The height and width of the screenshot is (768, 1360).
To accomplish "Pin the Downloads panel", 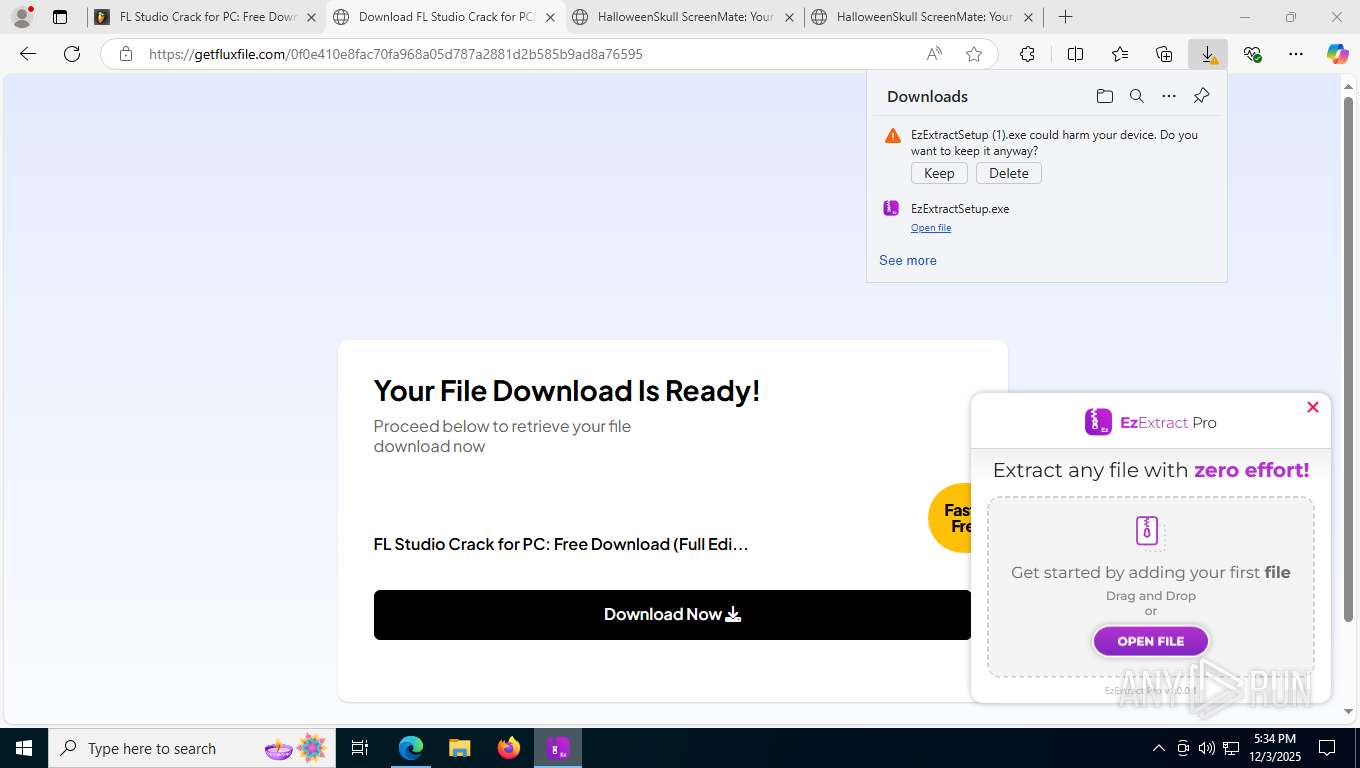I will 1202,96.
